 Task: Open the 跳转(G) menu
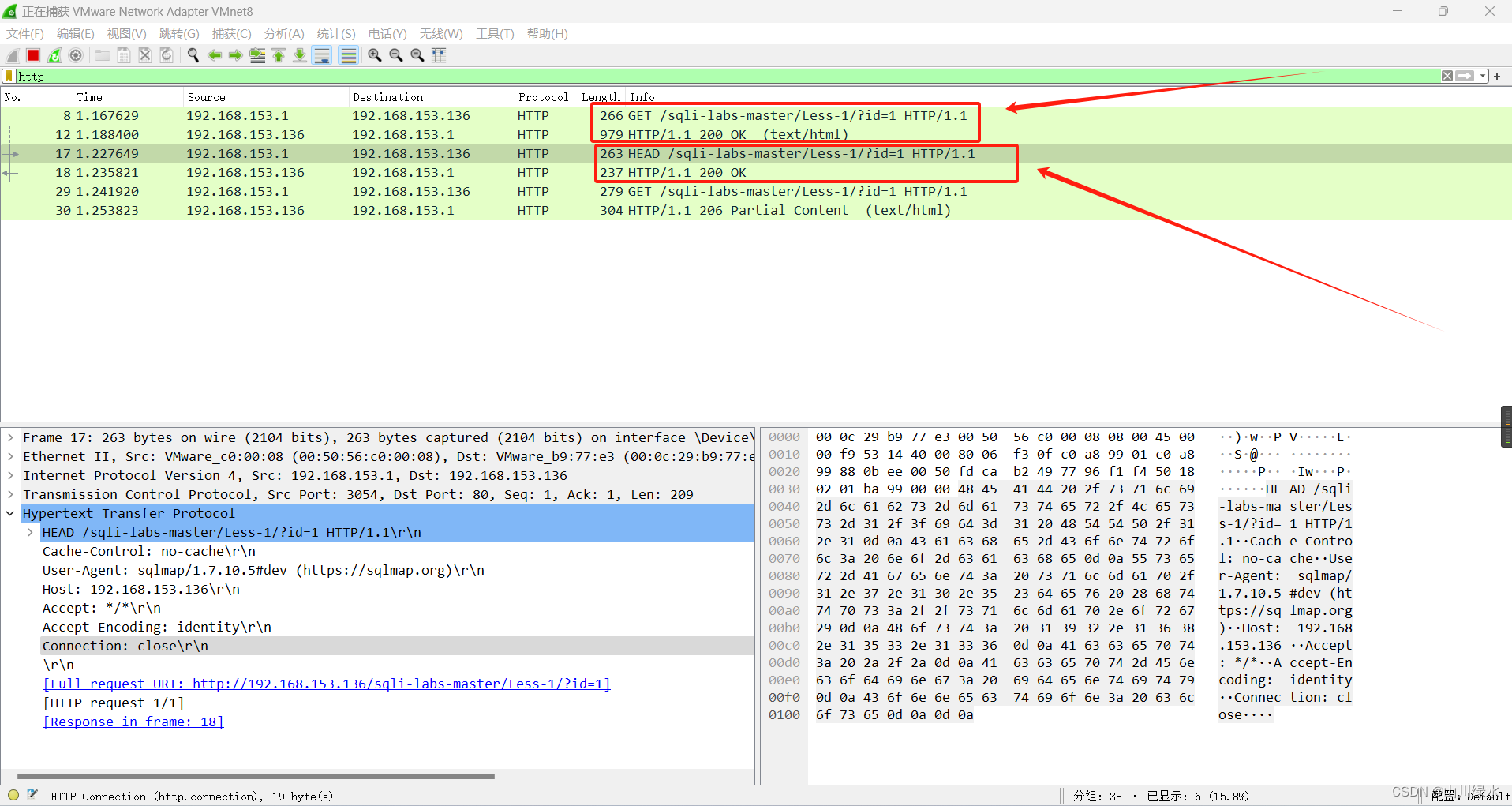pos(179,34)
